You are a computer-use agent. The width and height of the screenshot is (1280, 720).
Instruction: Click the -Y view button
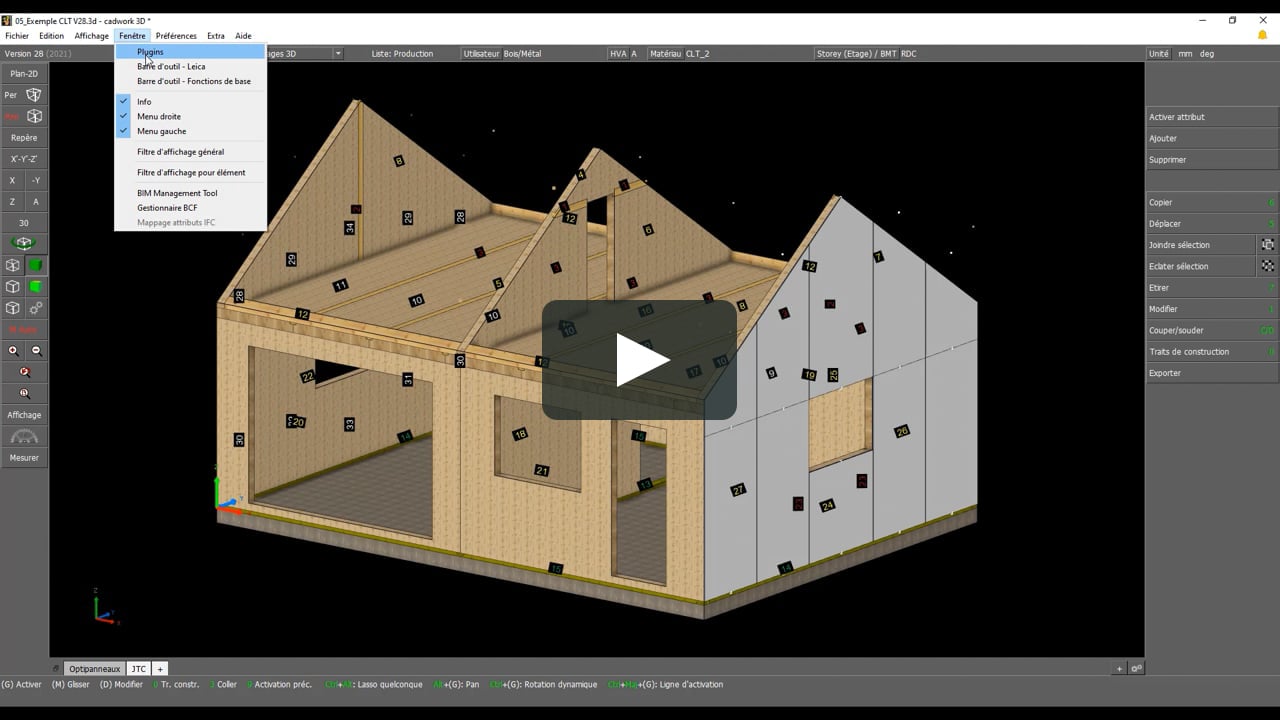pos(36,181)
